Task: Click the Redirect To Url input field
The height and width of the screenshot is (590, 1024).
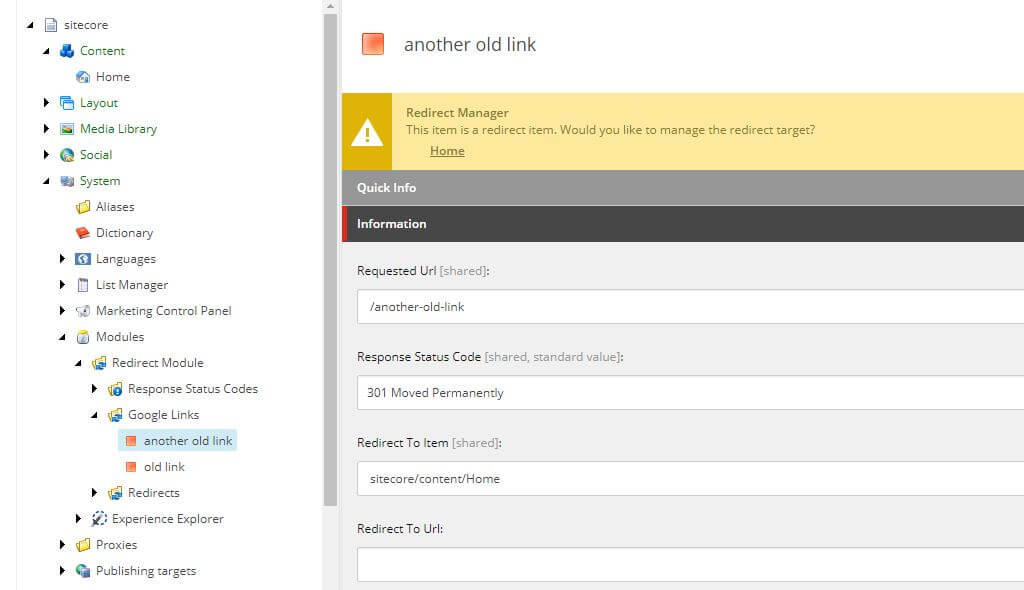Action: click(690, 565)
